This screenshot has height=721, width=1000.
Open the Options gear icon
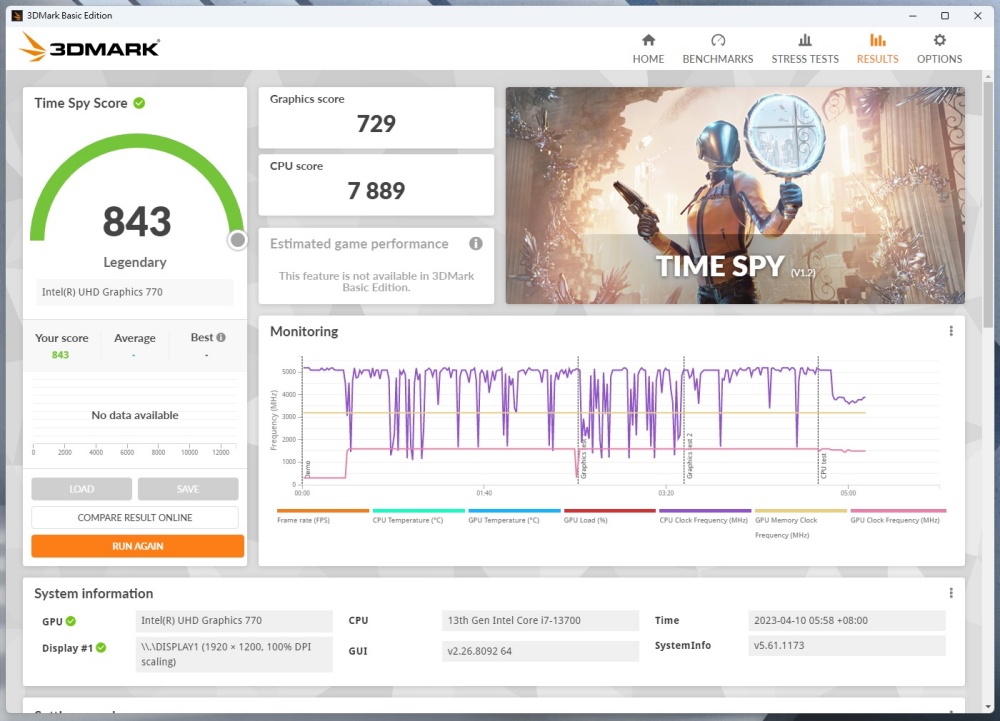click(x=939, y=40)
